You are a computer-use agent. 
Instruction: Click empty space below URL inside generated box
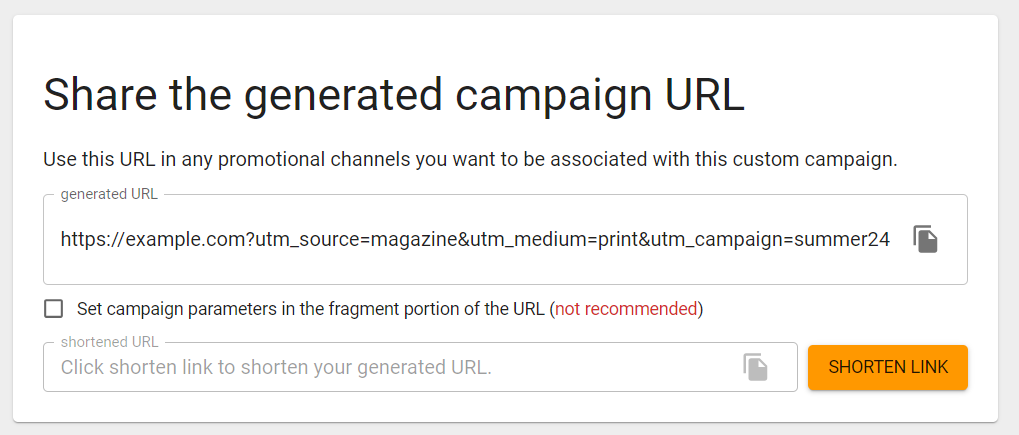pyautogui.click(x=474, y=269)
